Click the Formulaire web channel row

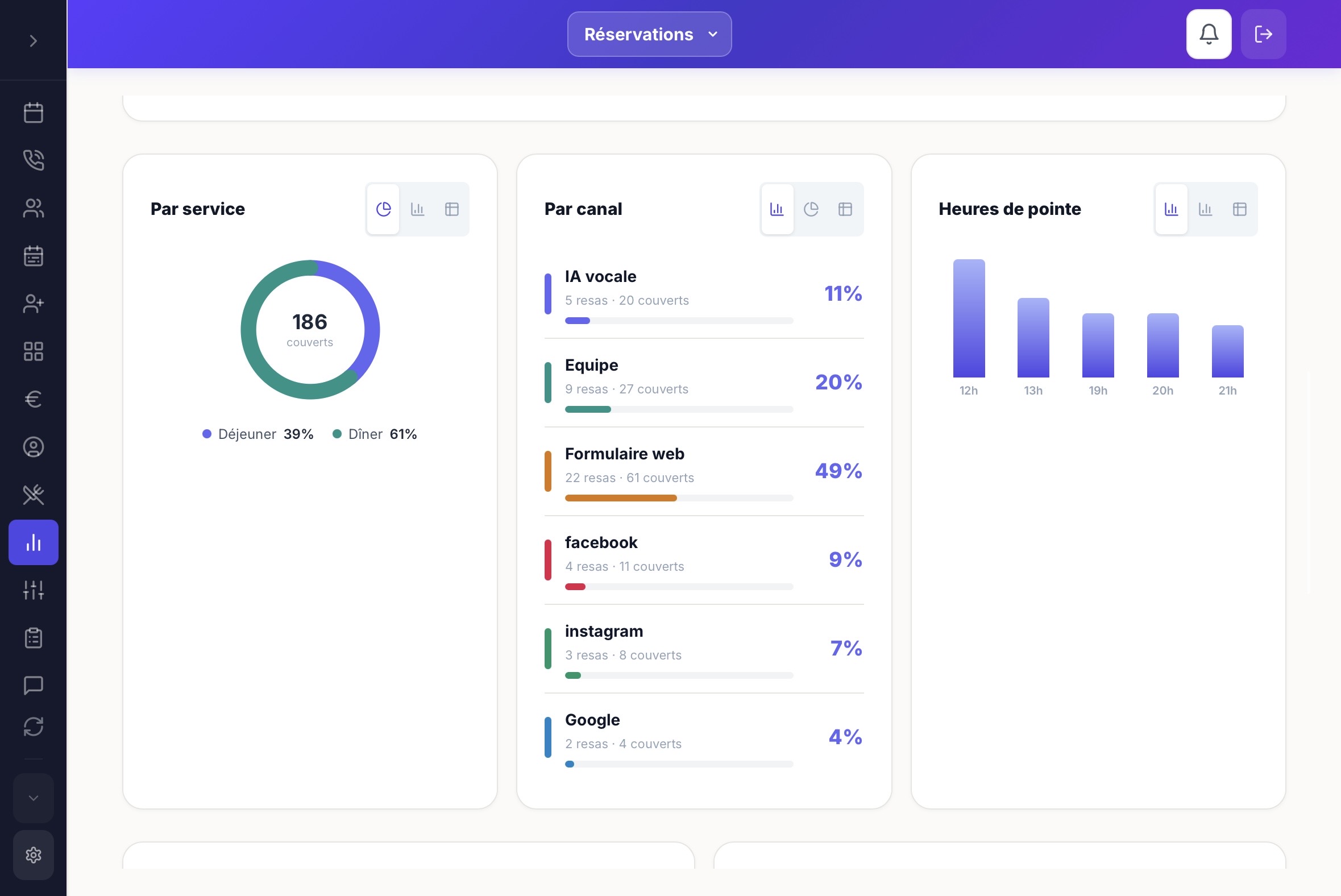click(x=704, y=471)
